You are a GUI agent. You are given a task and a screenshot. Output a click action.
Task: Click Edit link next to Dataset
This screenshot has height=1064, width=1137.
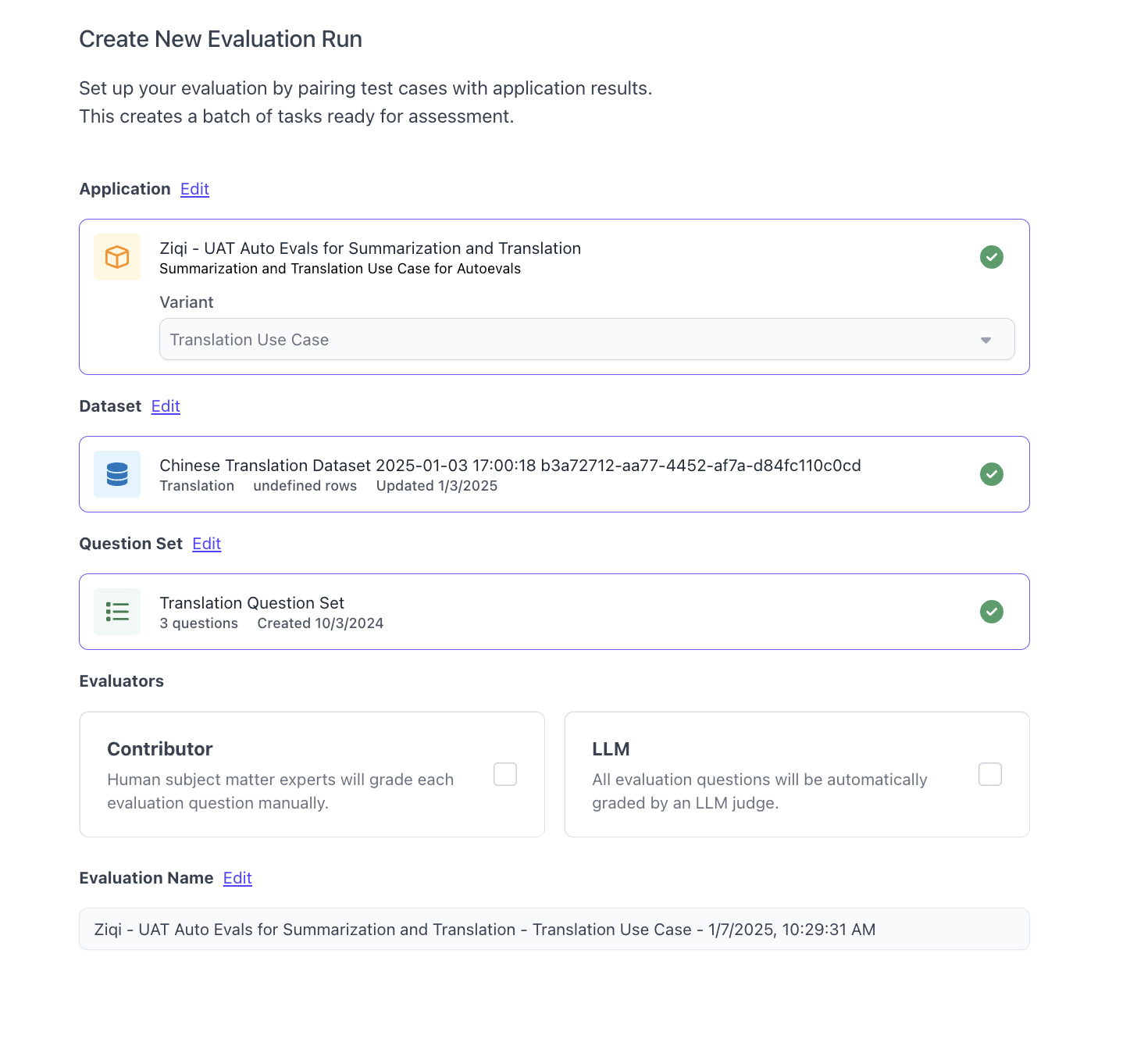point(166,406)
